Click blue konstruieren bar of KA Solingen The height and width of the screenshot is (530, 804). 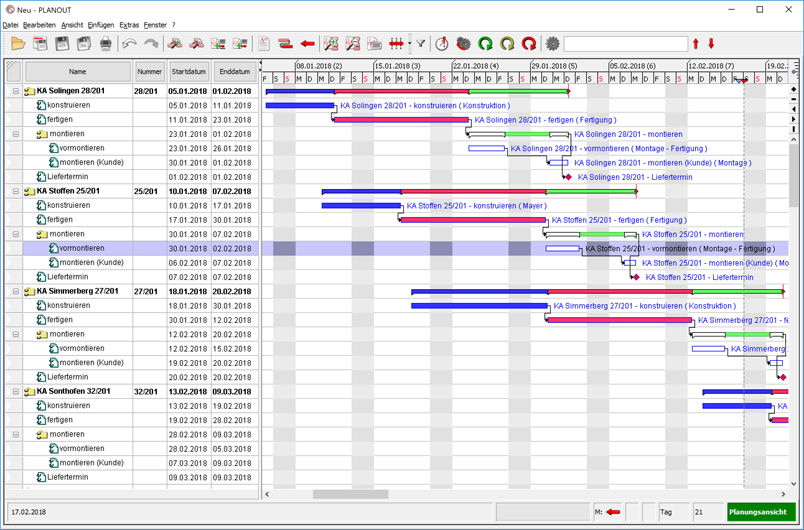pos(300,106)
